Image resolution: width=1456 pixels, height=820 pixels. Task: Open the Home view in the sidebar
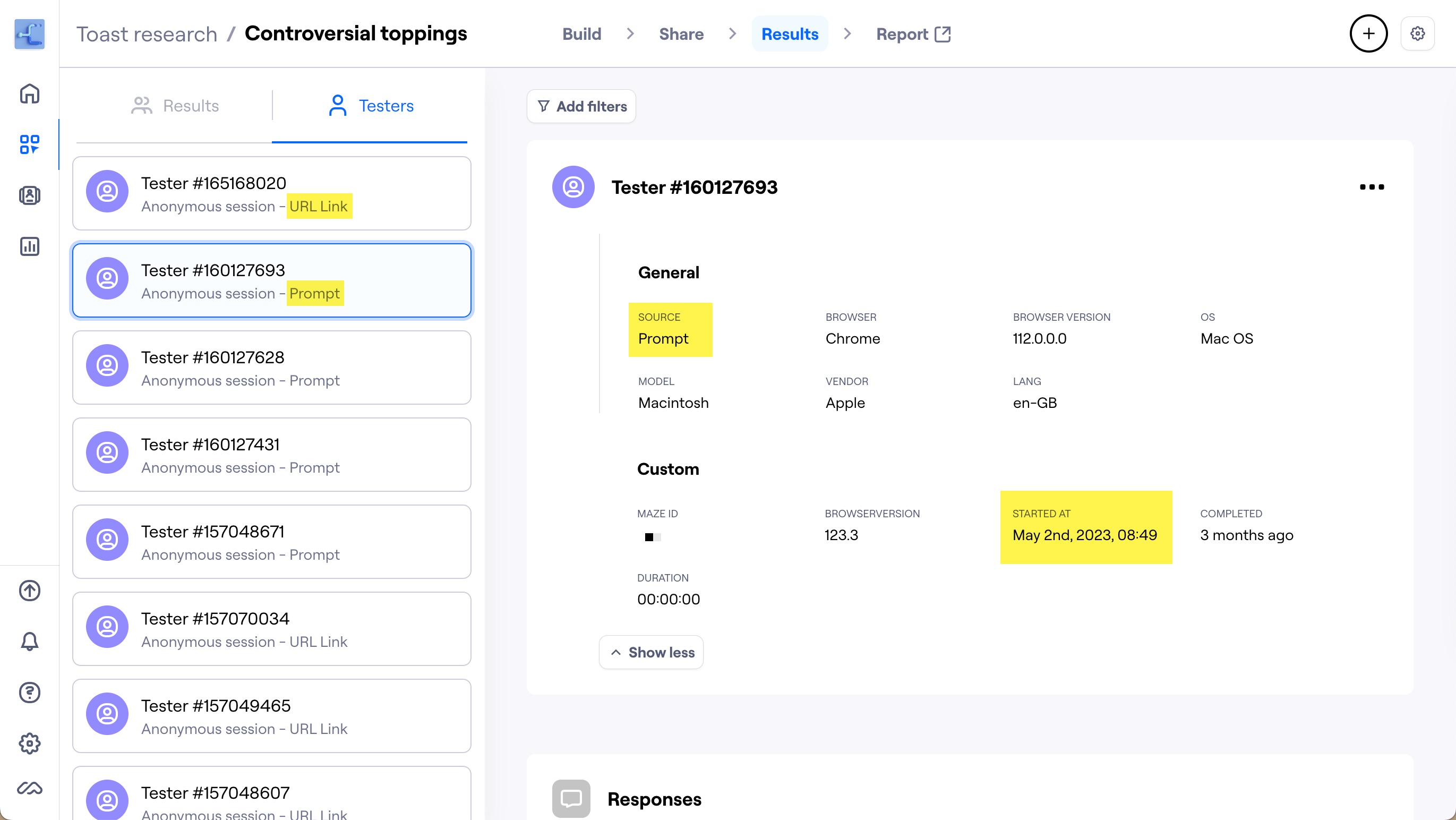point(29,95)
